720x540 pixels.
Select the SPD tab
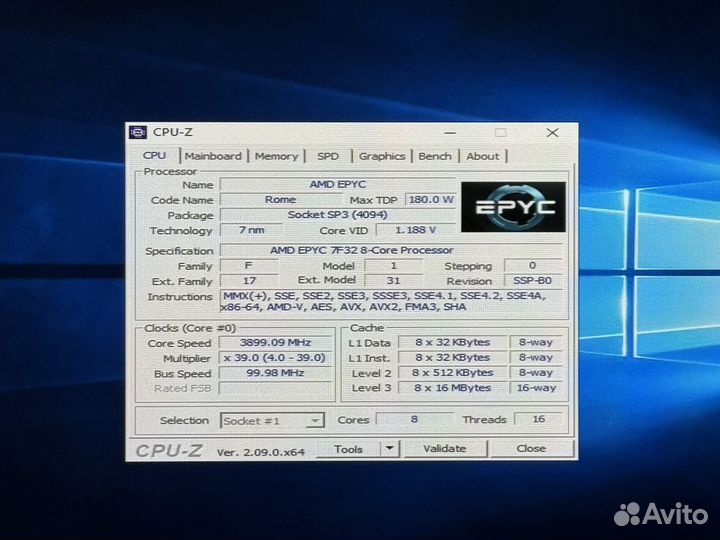click(328, 156)
